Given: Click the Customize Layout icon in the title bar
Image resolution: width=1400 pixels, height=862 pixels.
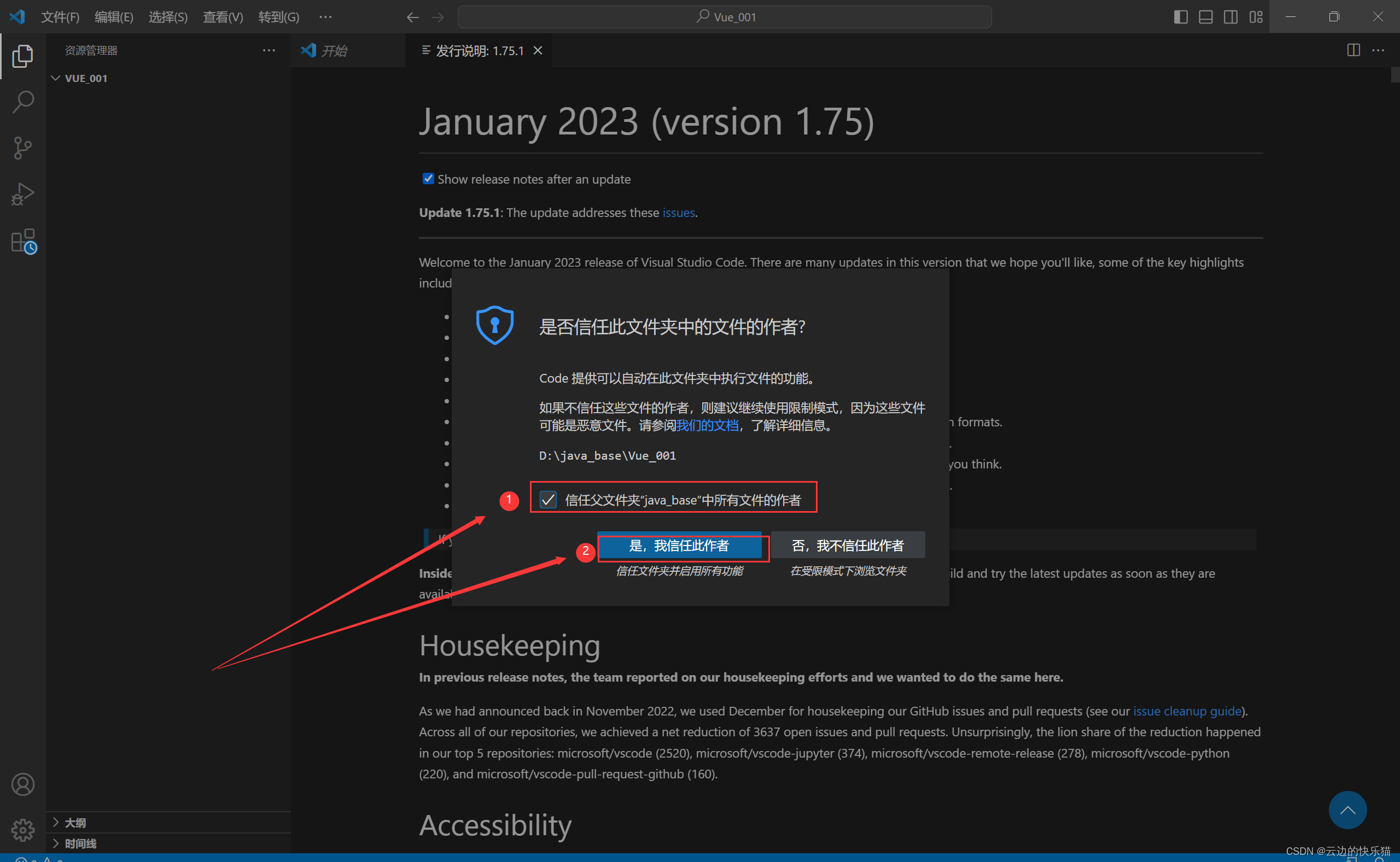Looking at the screenshot, I should coord(1255,16).
